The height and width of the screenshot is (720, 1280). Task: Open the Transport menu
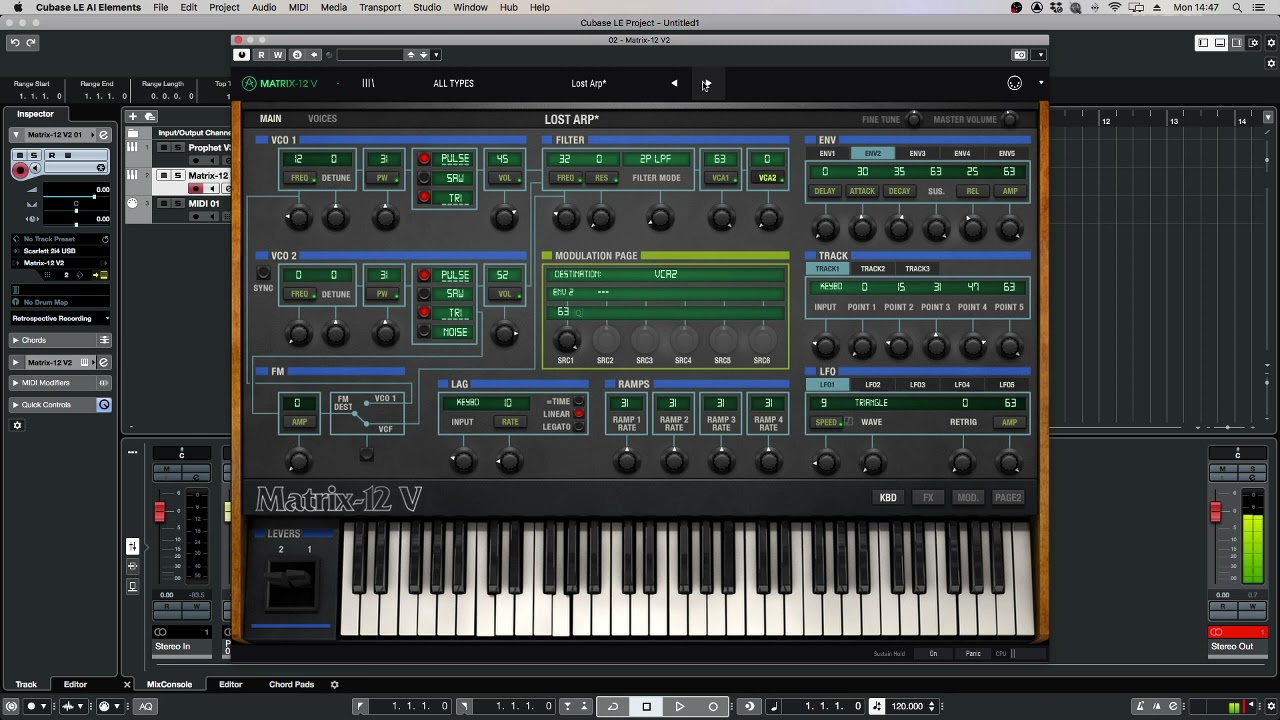(x=380, y=7)
